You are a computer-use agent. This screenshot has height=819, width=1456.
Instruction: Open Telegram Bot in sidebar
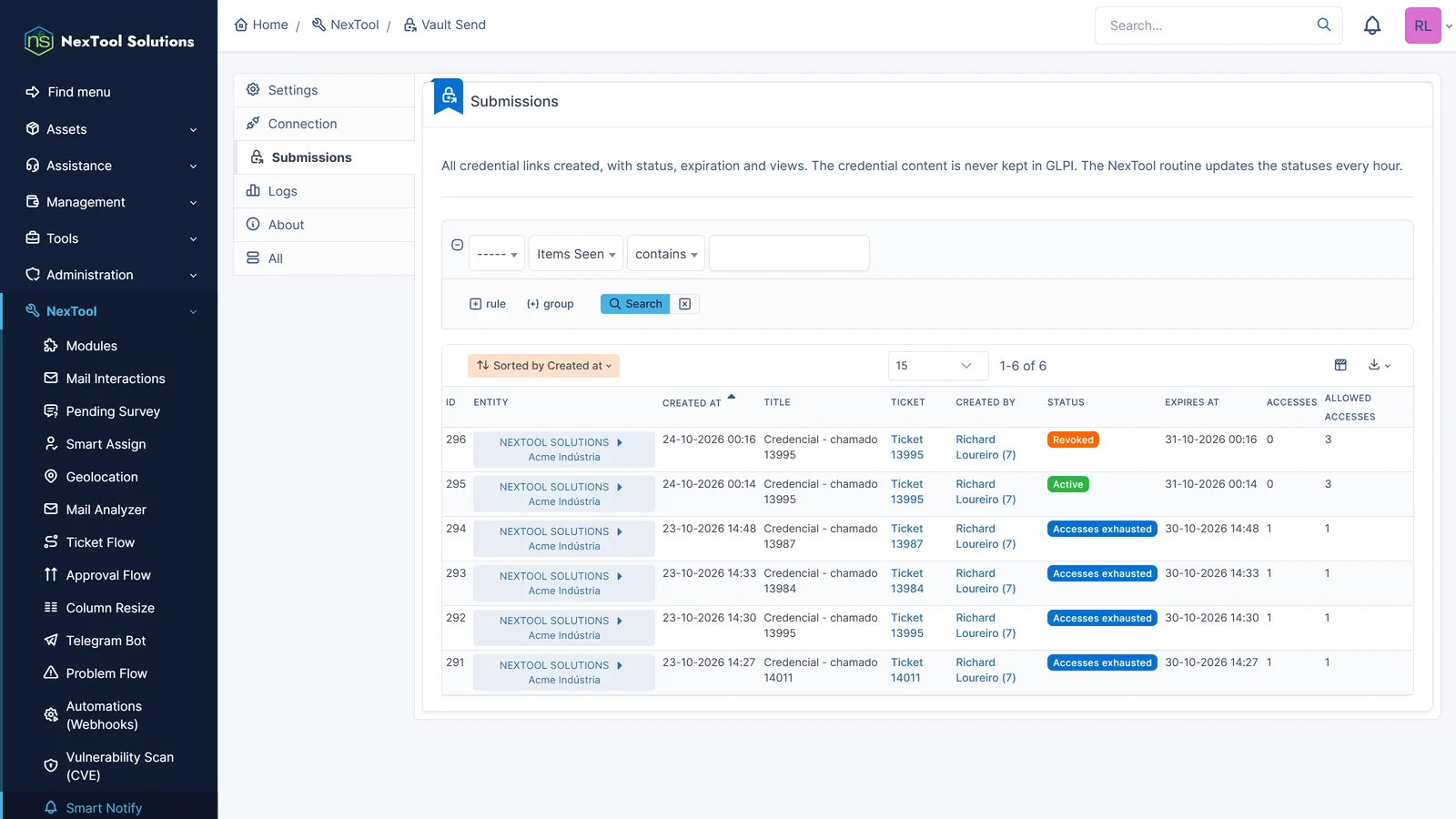[106, 641]
